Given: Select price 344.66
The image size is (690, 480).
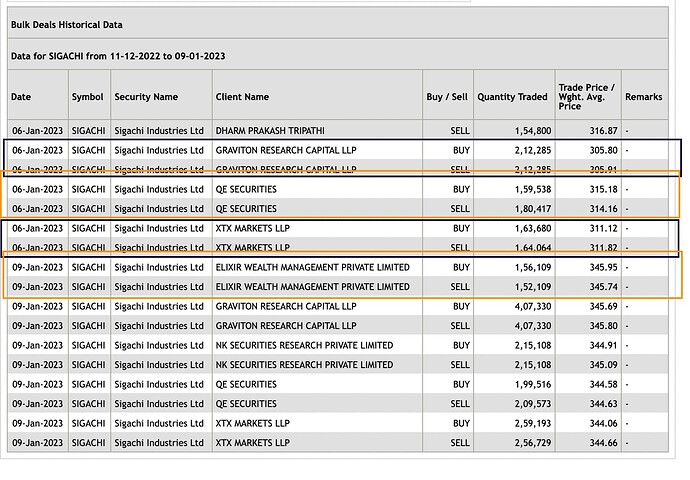Looking at the screenshot, I should [603, 443].
